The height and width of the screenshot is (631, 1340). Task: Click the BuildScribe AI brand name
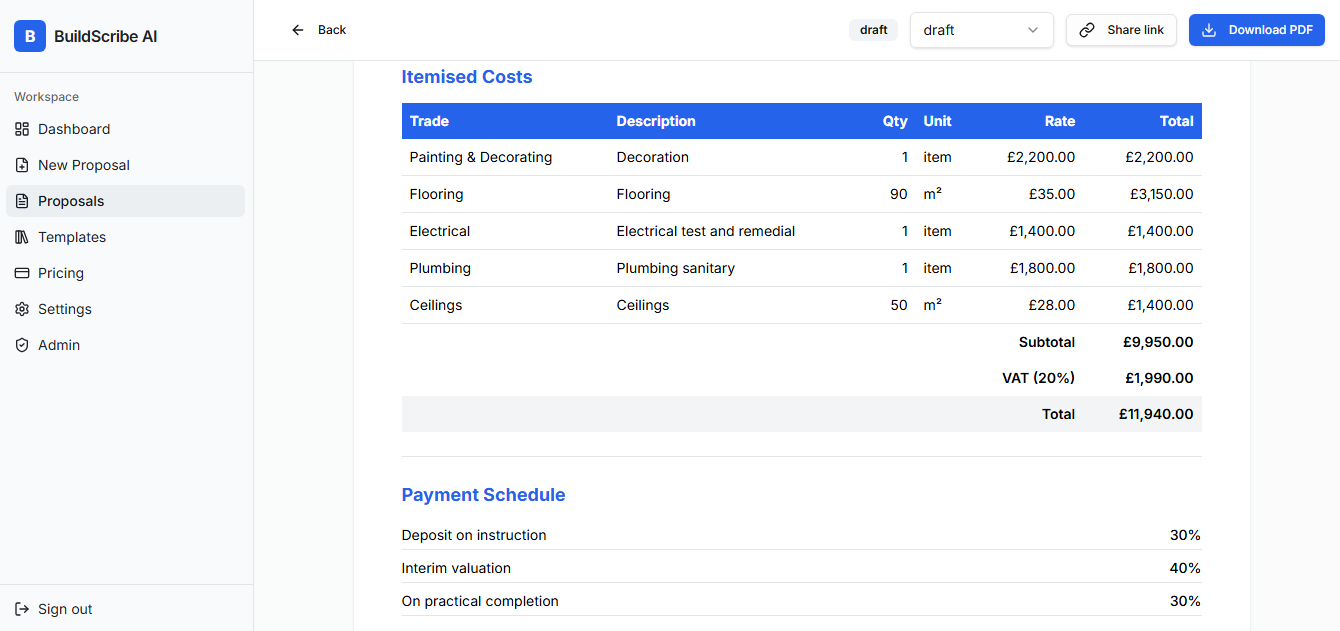(105, 36)
